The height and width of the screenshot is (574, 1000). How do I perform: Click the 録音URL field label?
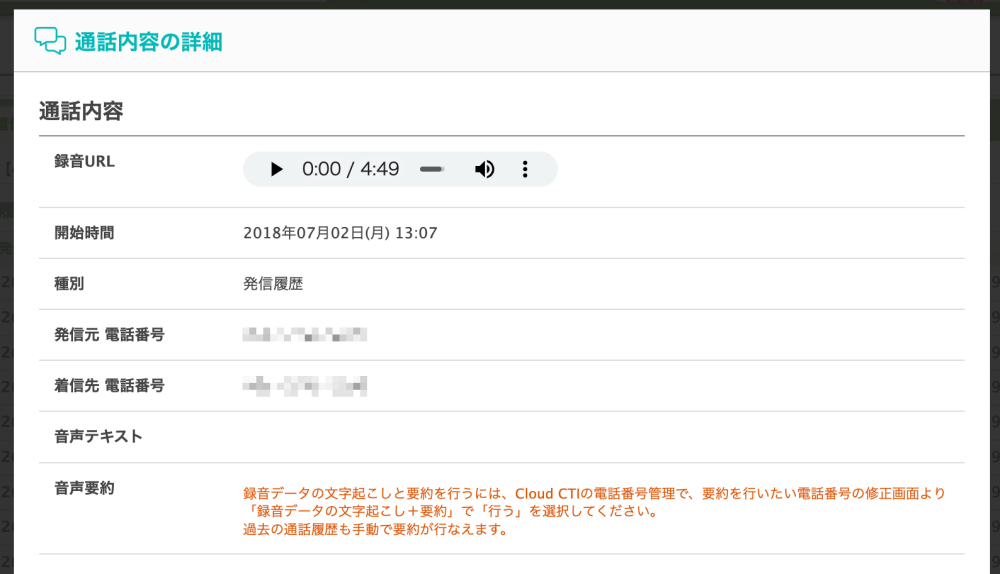point(85,161)
